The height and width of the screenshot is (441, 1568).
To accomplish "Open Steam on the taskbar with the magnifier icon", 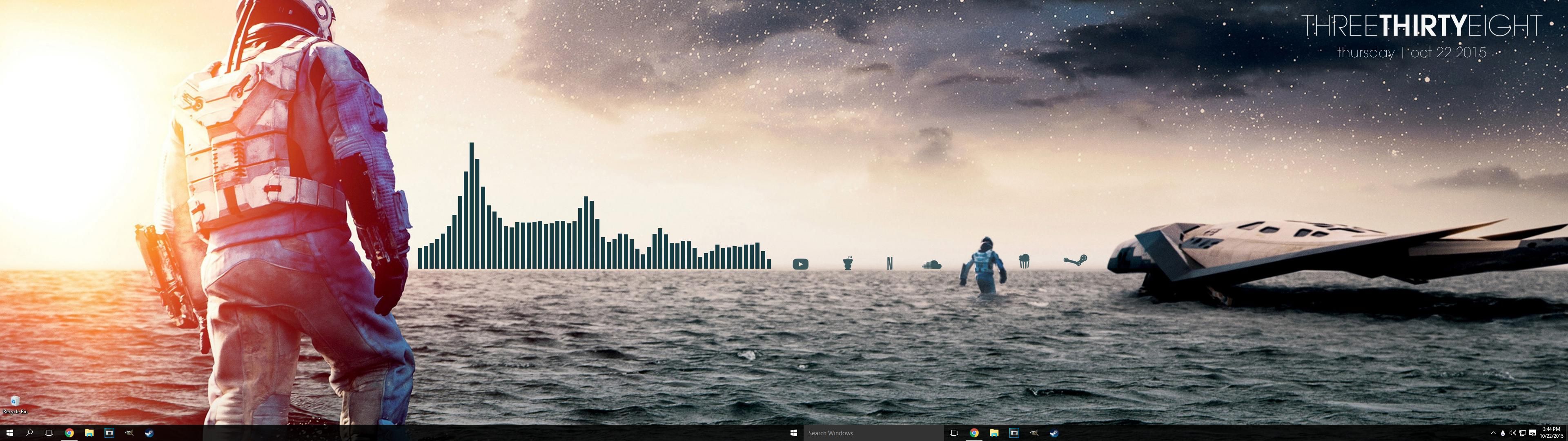I will click(149, 433).
